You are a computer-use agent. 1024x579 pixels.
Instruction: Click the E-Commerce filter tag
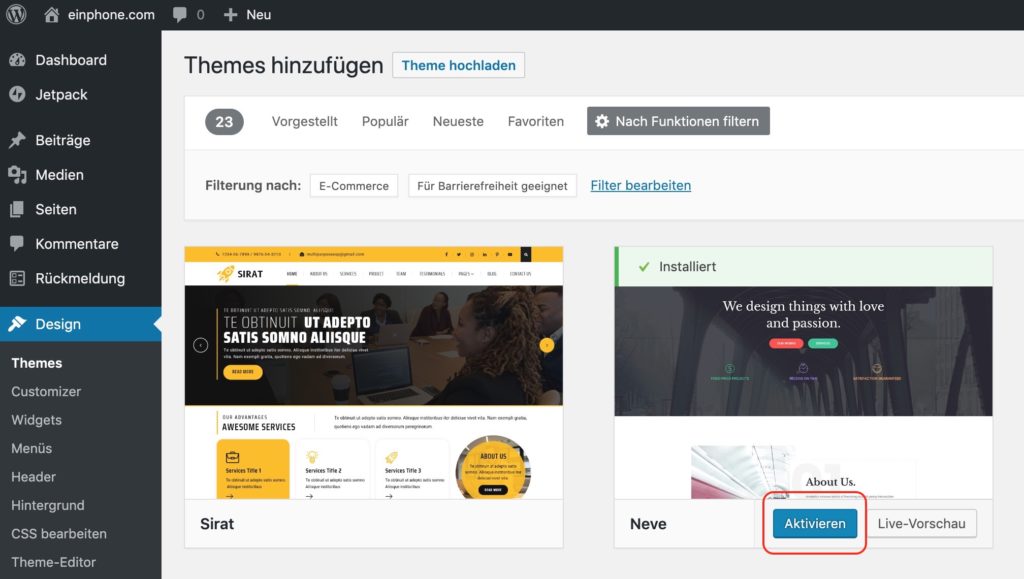pos(354,186)
